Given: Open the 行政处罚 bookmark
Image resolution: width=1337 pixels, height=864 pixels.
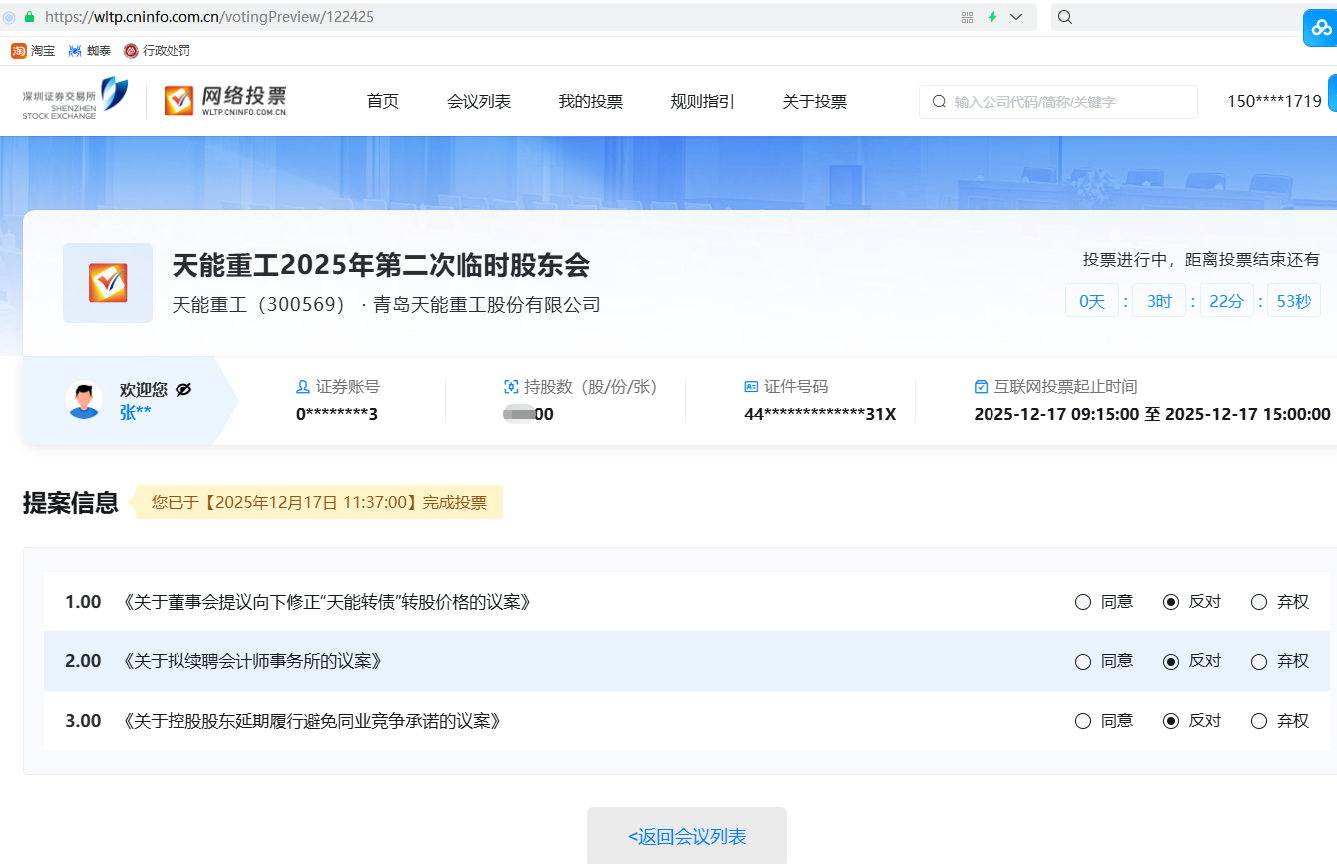Looking at the screenshot, I should coord(156,50).
